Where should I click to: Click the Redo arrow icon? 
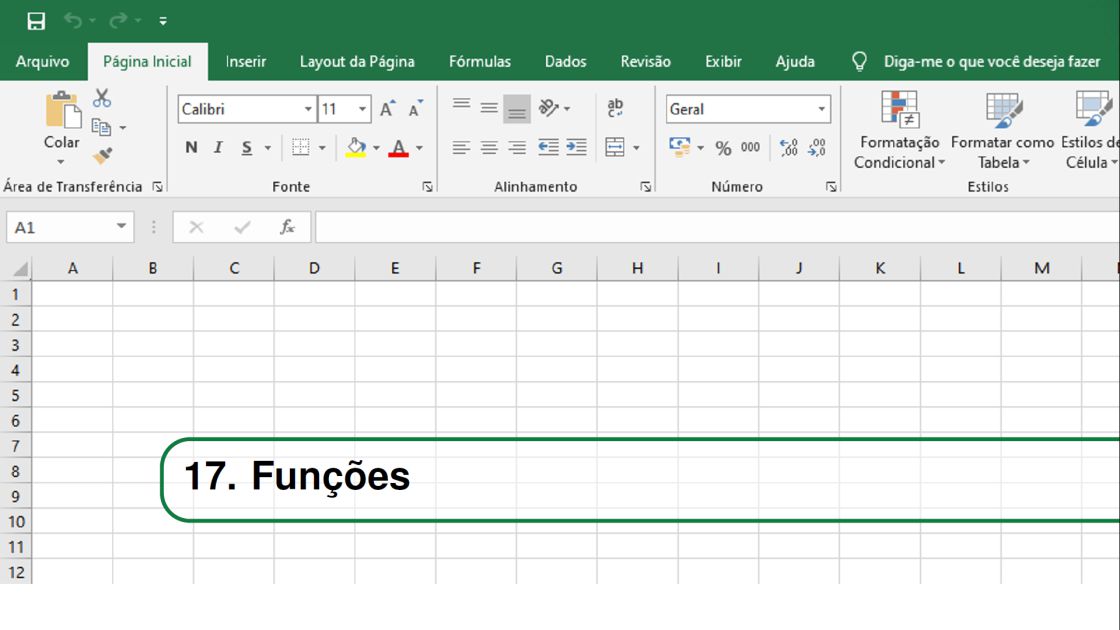click(x=118, y=21)
